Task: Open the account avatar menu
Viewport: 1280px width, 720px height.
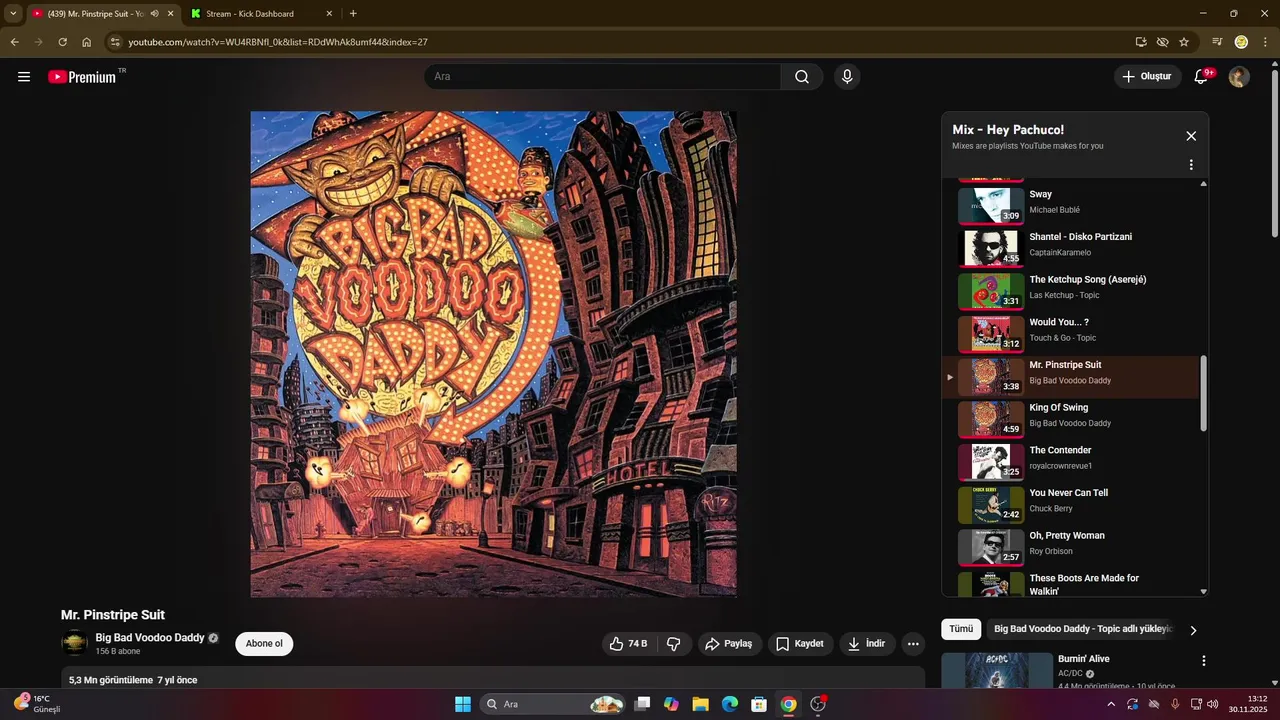Action: [x=1239, y=77]
